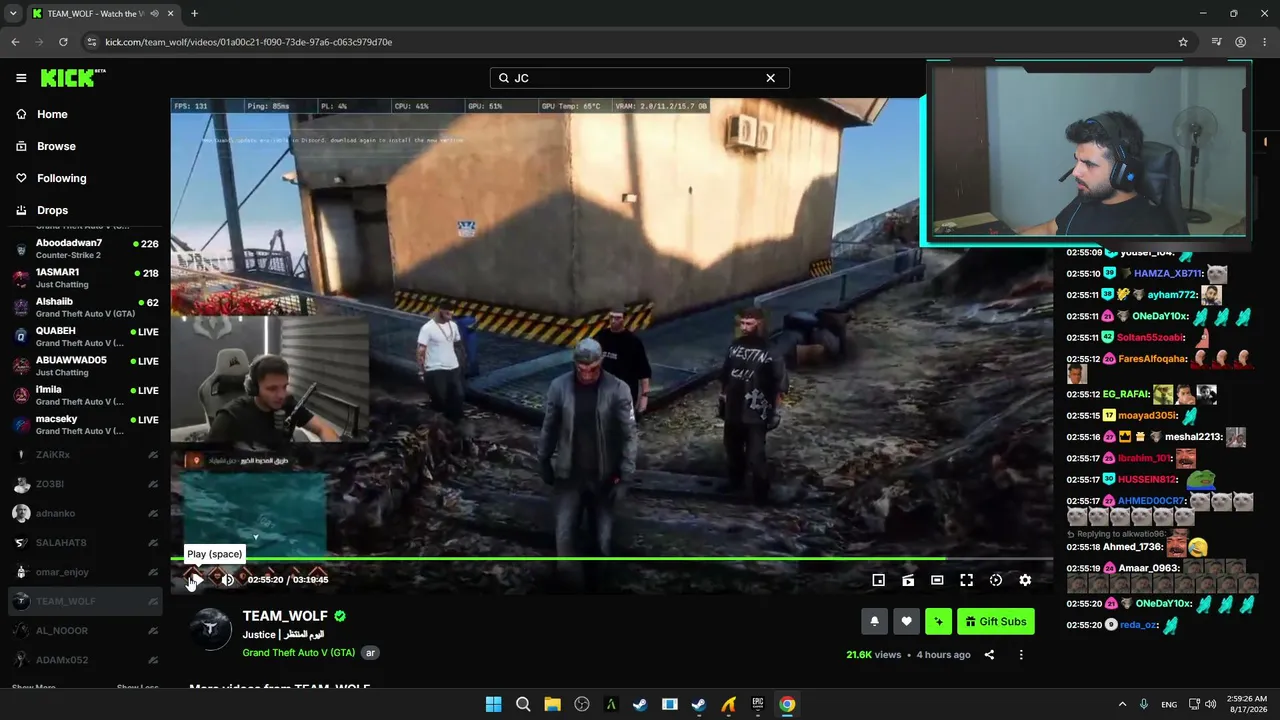Open i1mila's live channel

[x=85, y=396]
